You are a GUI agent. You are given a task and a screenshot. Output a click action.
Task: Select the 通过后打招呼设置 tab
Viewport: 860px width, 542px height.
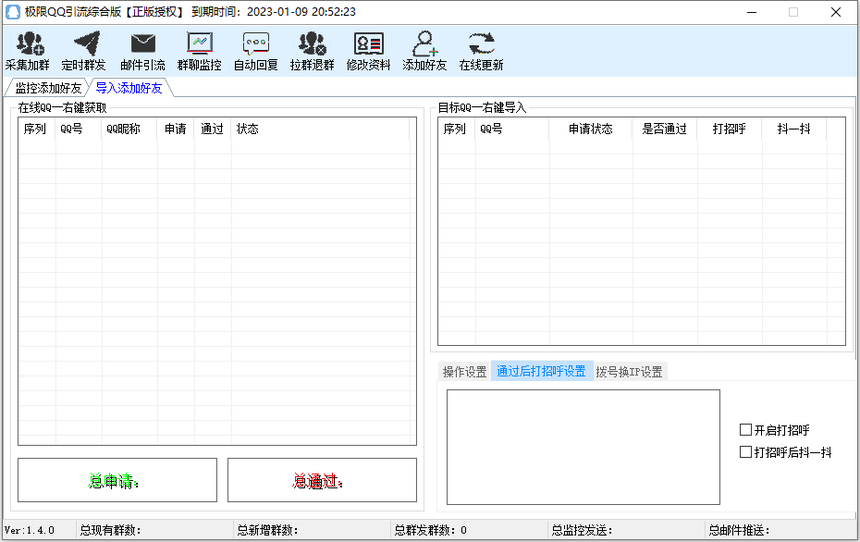(541, 371)
